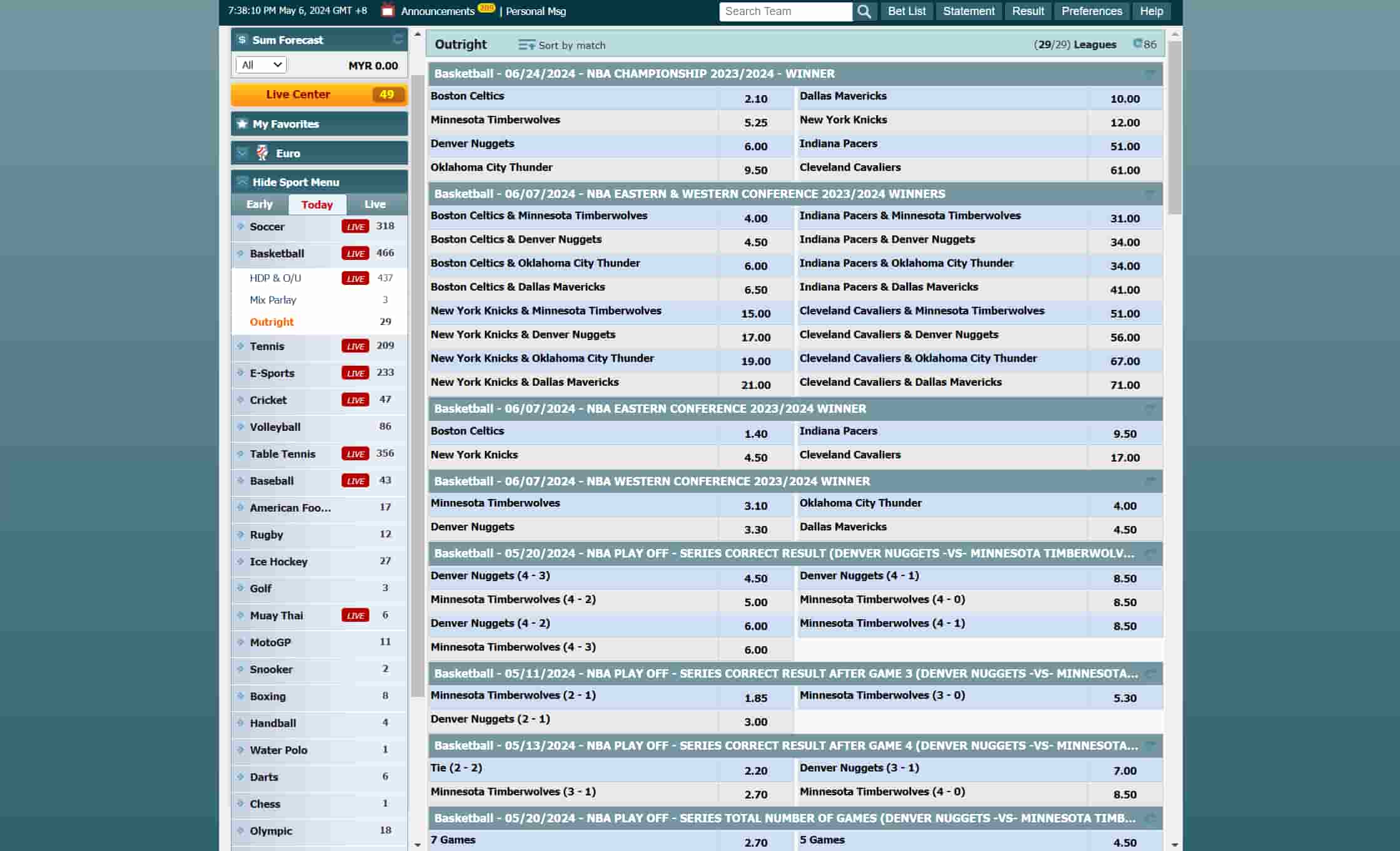1400x851 pixels.
Task: Click the main content vertical scrollbar thumb
Action: coord(1175,128)
